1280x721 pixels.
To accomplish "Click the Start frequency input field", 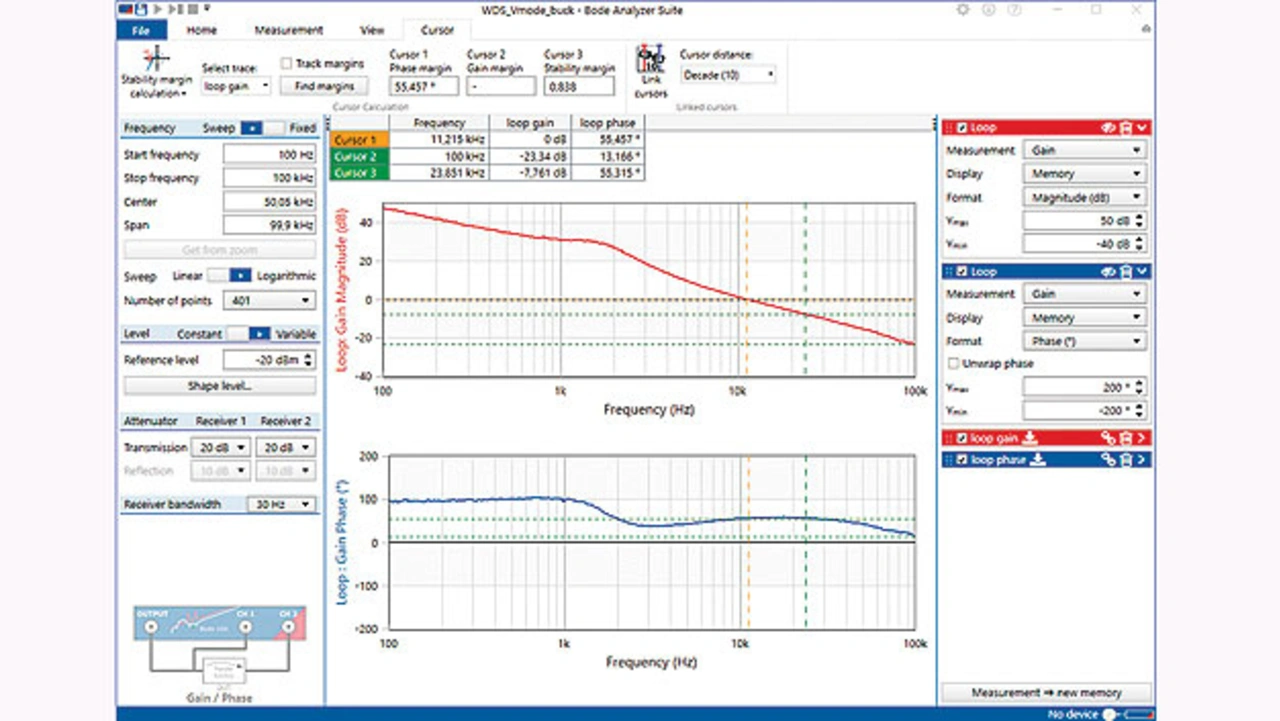I will point(269,155).
